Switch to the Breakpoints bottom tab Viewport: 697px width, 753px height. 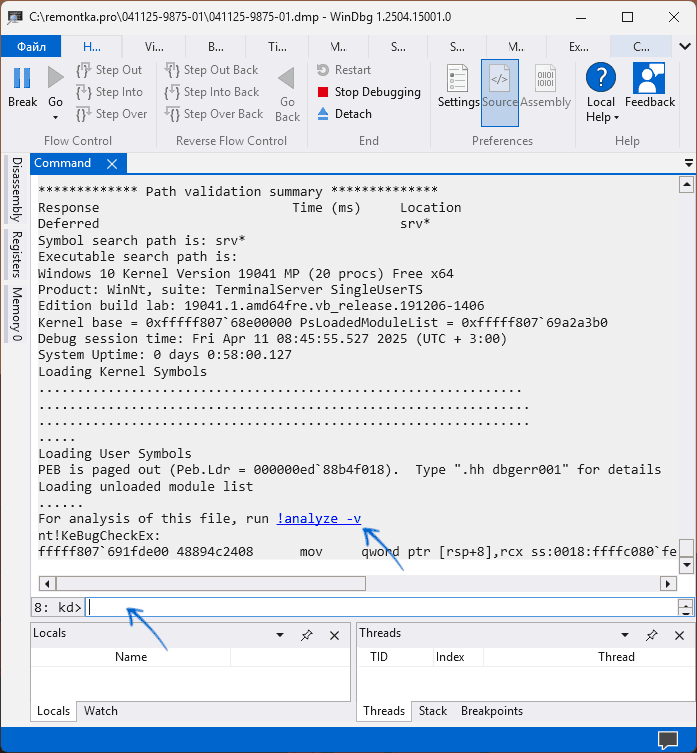[x=492, y=711]
